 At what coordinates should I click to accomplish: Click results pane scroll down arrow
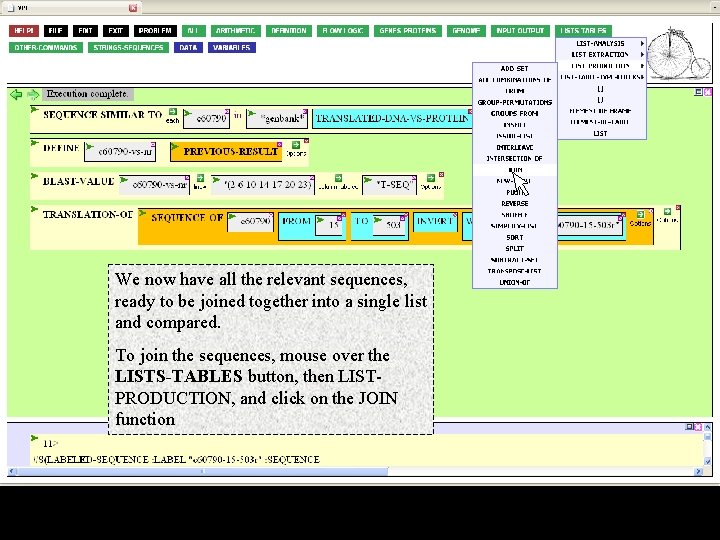pyautogui.click(x=708, y=461)
